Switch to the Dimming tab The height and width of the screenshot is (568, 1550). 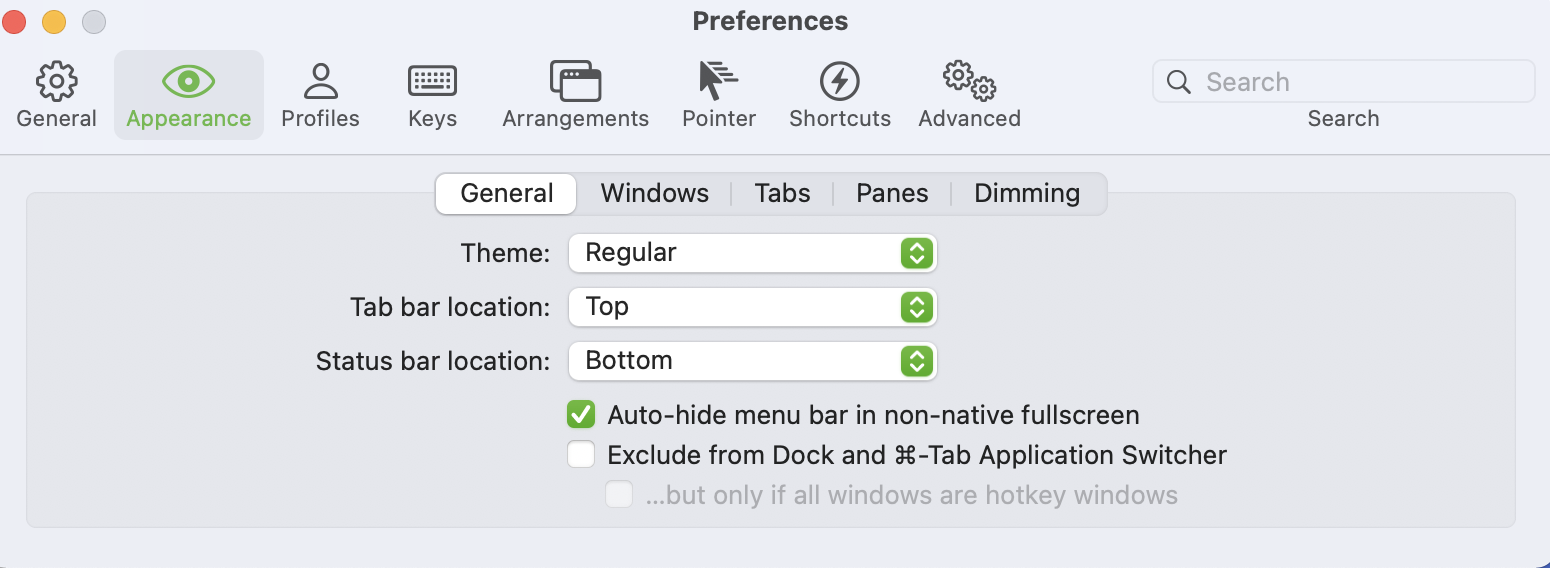(x=1027, y=194)
